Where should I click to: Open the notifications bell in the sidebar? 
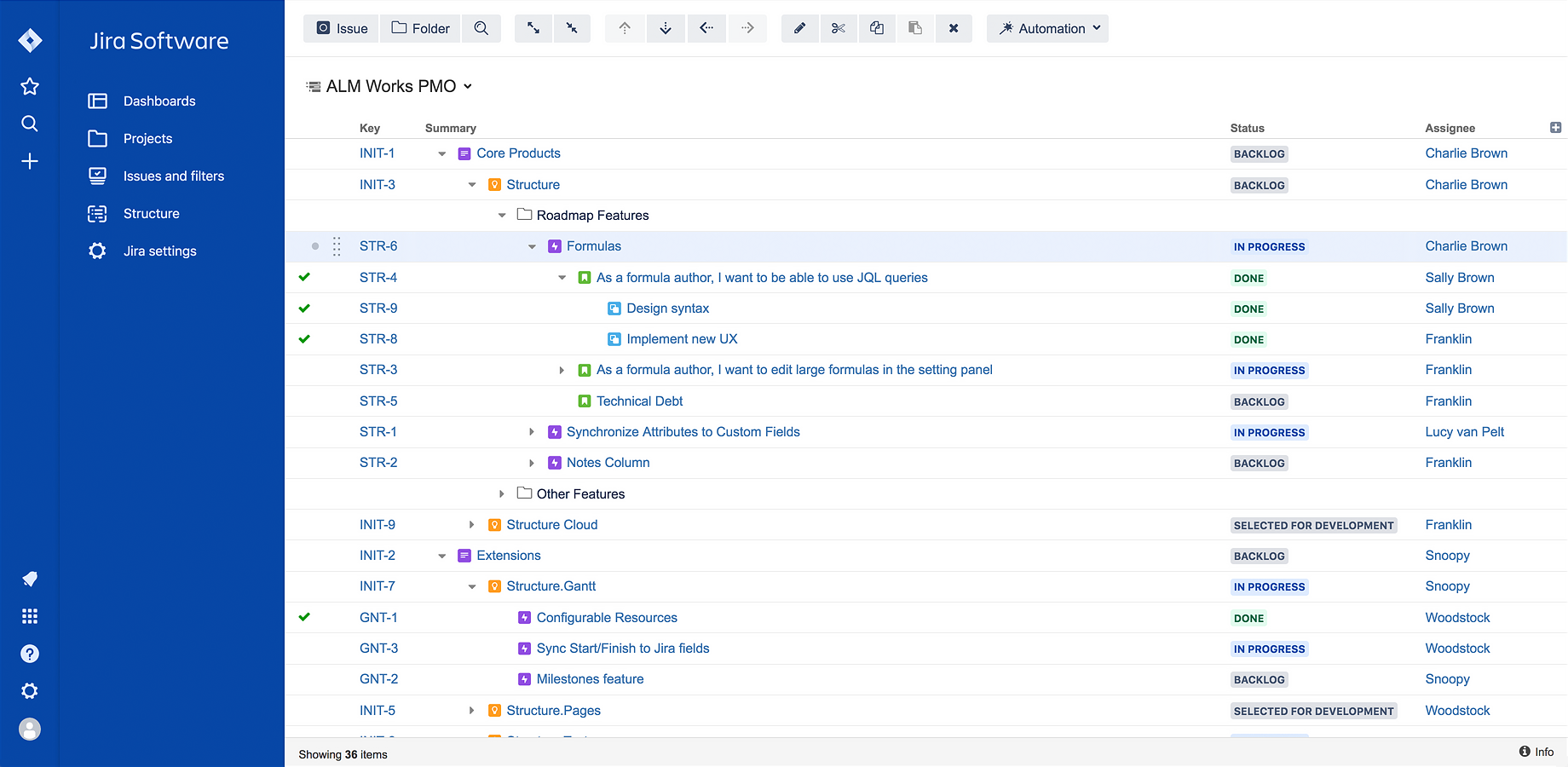click(x=30, y=579)
